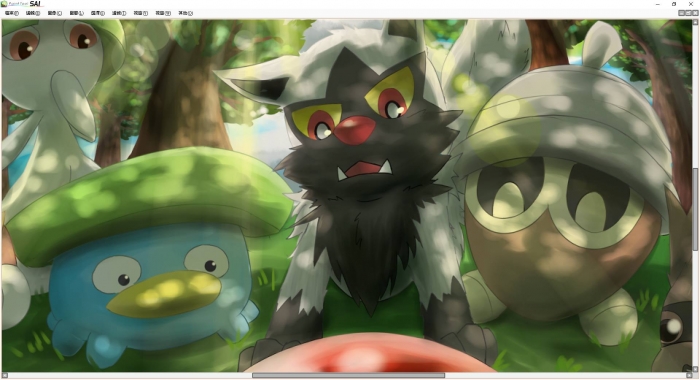Open the Layer menu (L)

[x=76, y=13]
